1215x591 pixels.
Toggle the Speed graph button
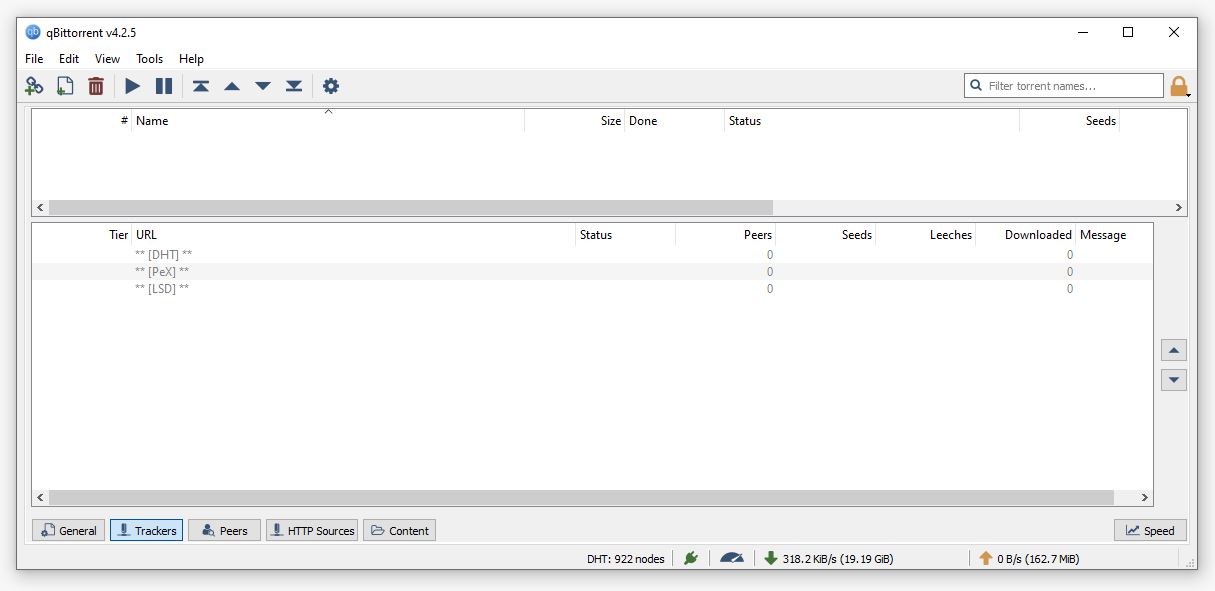pos(1150,530)
